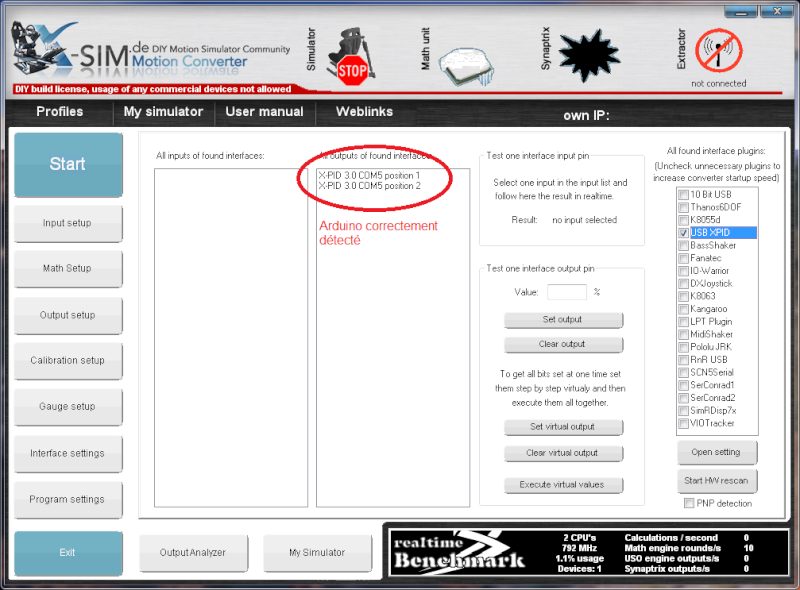Select X-PID 3.0 COM5 position 1 output
Viewport: 800px width, 590px height.
[x=369, y=175]
